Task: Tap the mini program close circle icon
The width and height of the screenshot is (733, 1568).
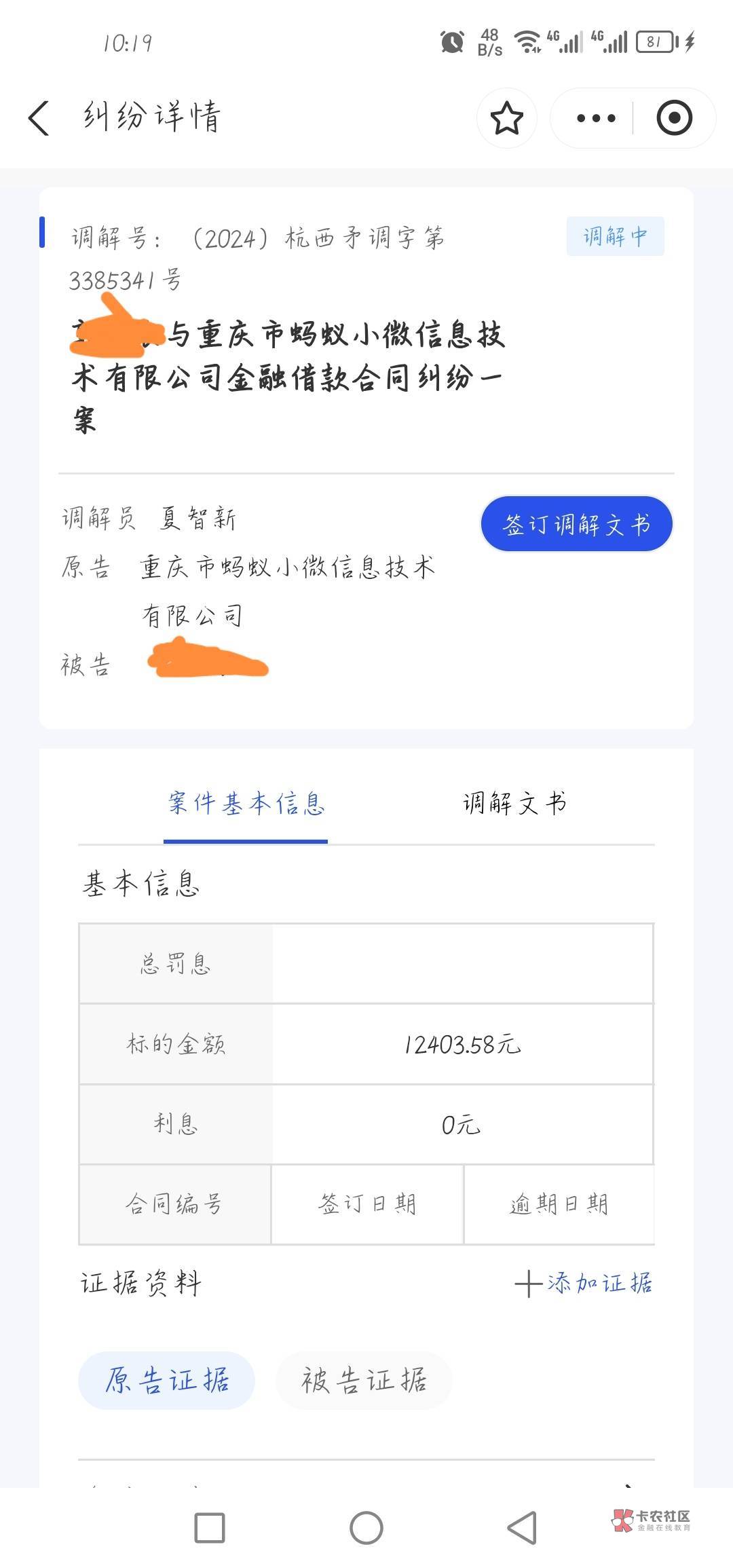Action: pos(674,118)
